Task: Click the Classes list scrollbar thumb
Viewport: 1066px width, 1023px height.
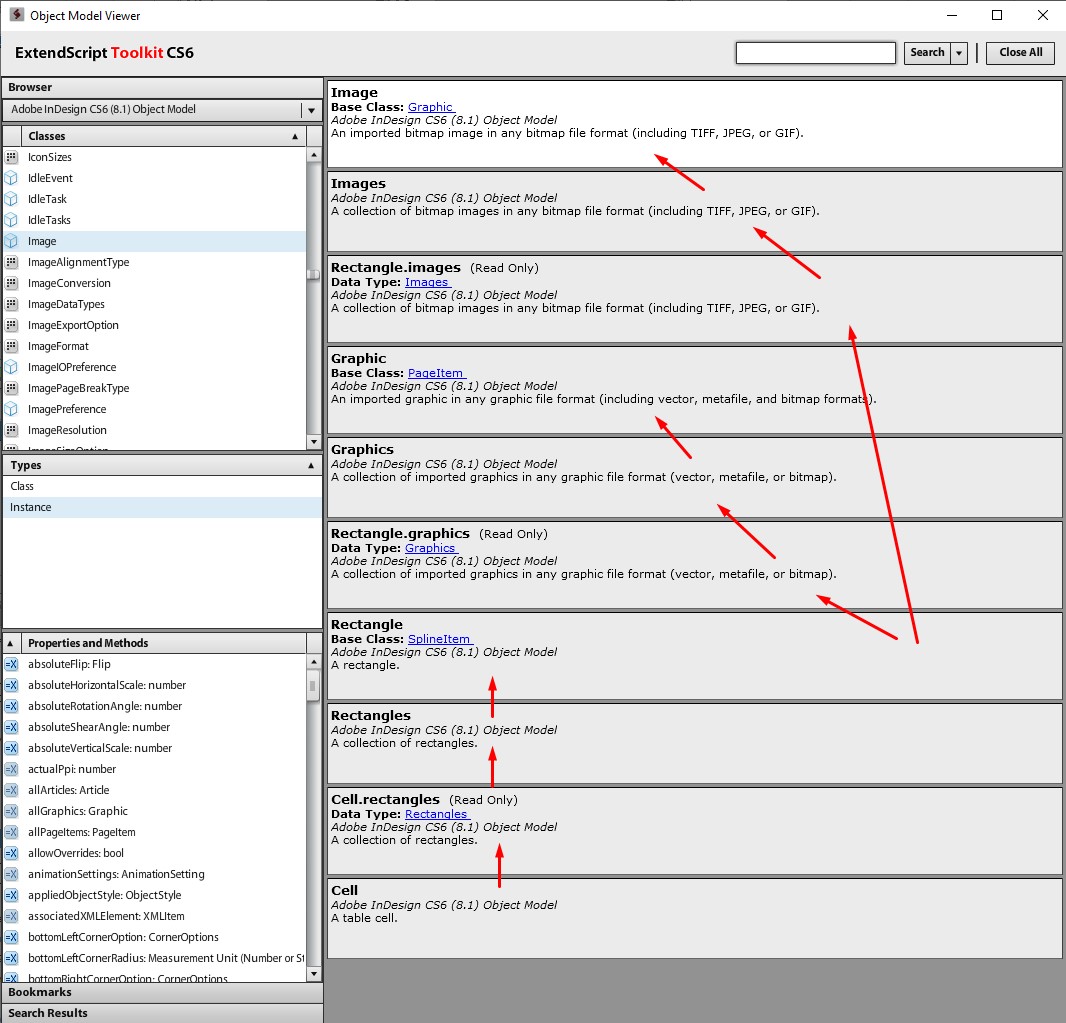Action: click(313, 275)
